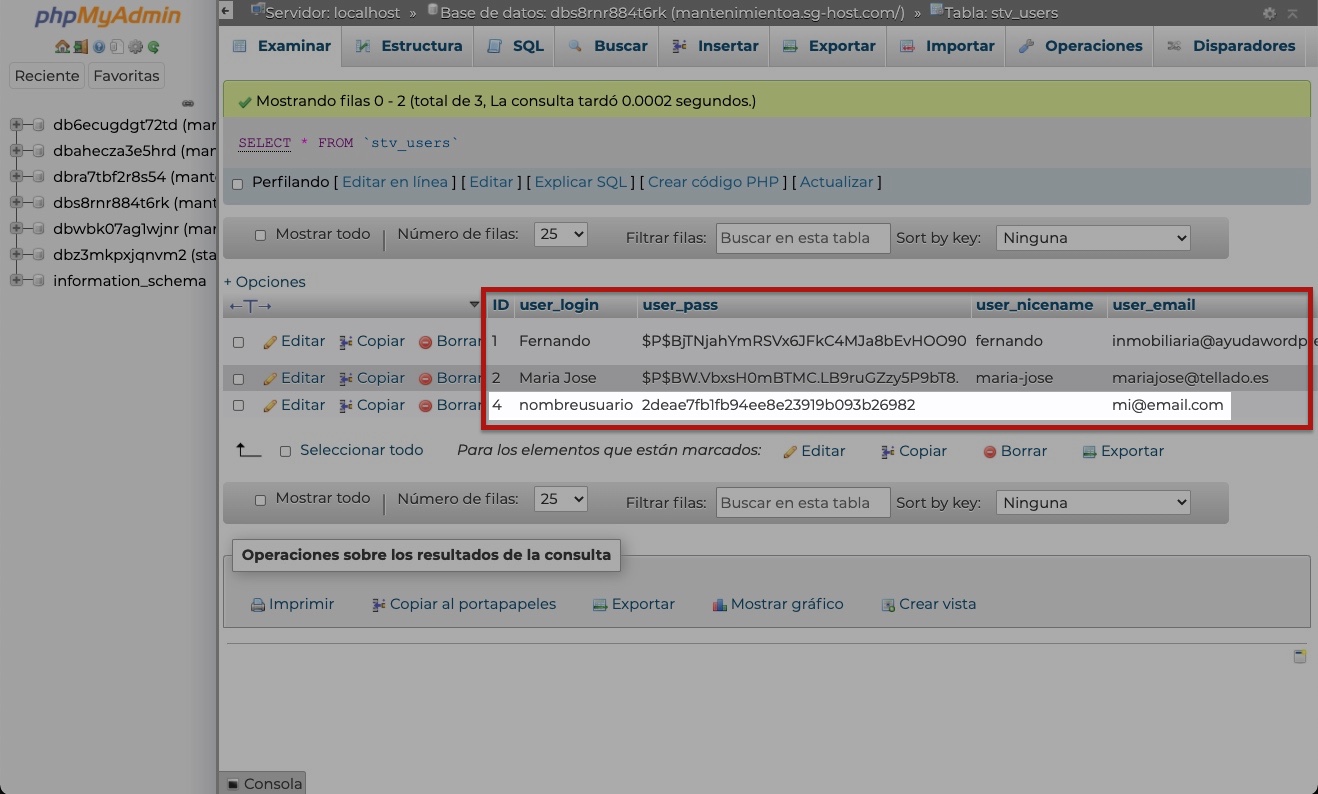Click the Favoritas button

tap(126, 75)
